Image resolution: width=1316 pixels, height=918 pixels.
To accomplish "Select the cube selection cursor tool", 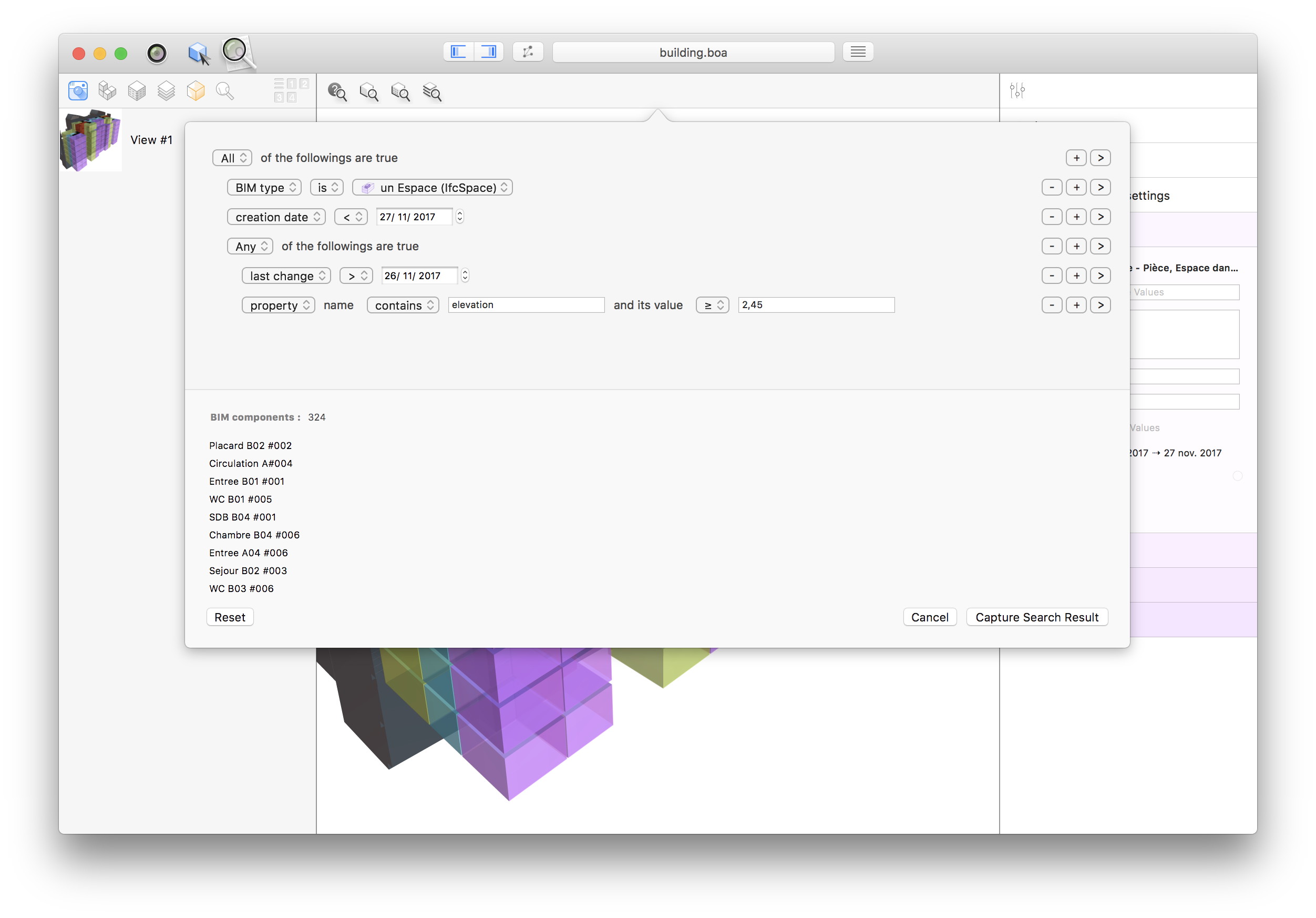I will 198,53.
